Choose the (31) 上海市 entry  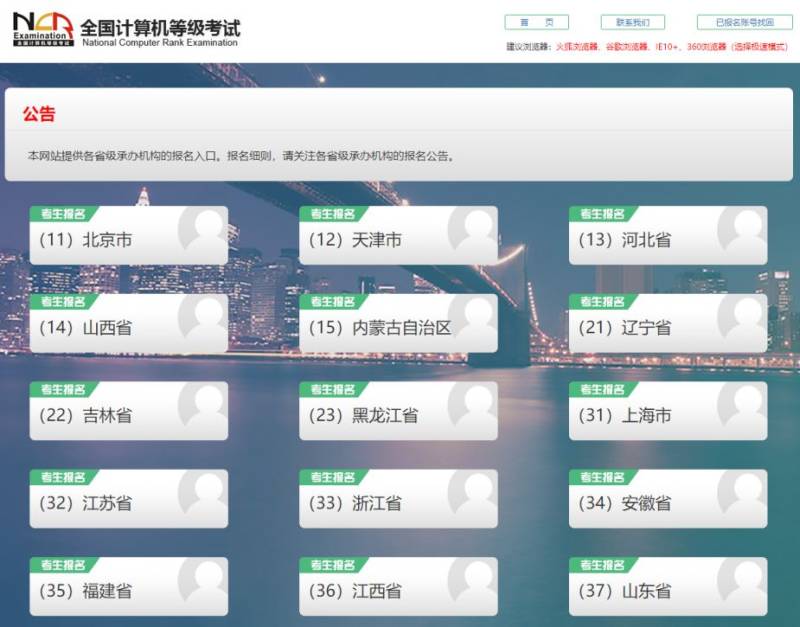point(668,411)
